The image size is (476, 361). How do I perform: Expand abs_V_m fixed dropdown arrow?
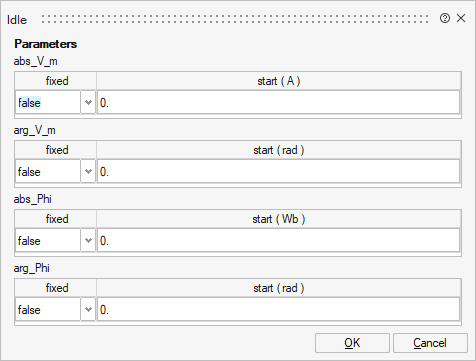pyautogui.click(x=88, y=102)
